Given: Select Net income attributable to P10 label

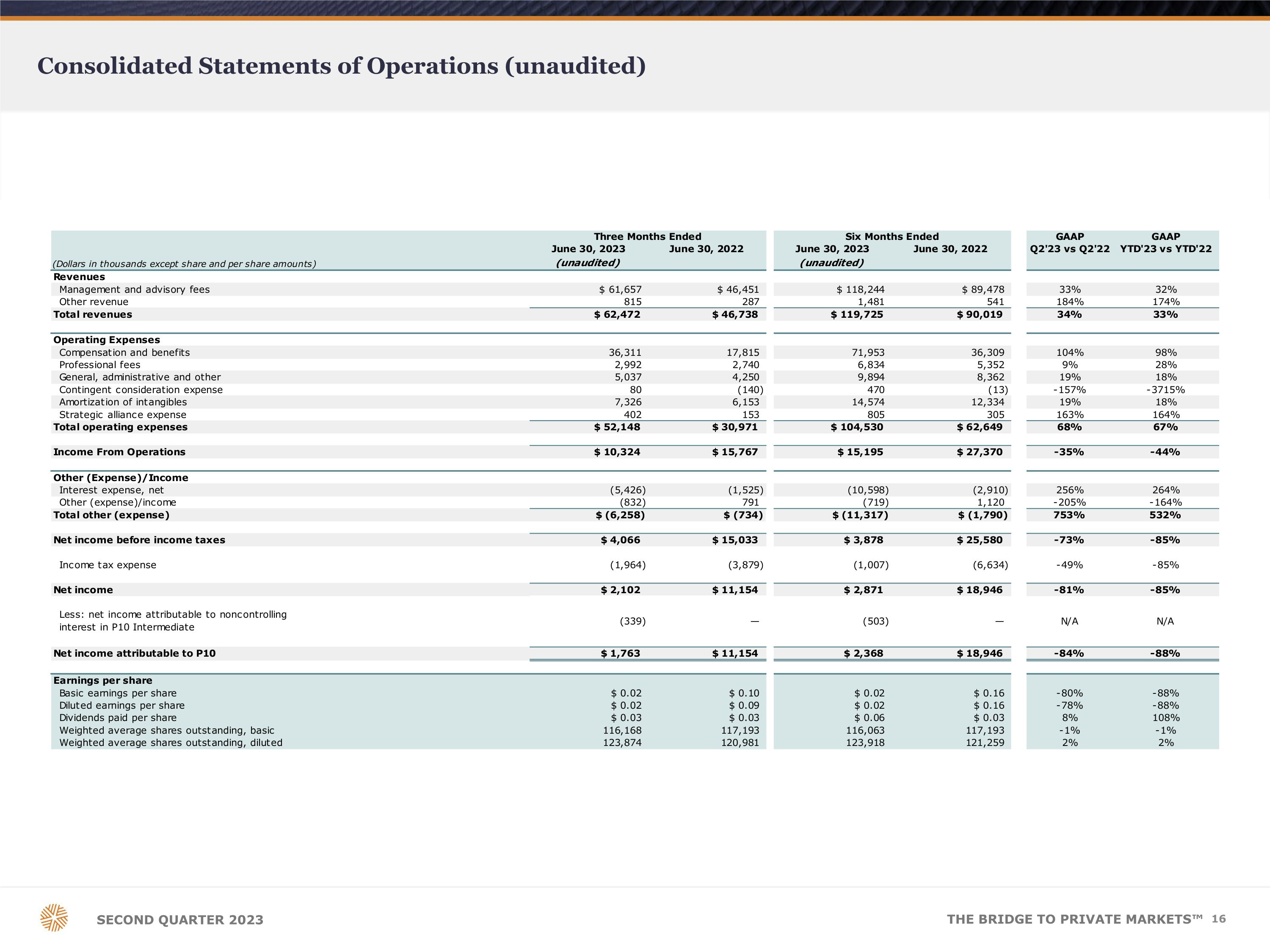Looking at the screenshot, I should [134, 654].
